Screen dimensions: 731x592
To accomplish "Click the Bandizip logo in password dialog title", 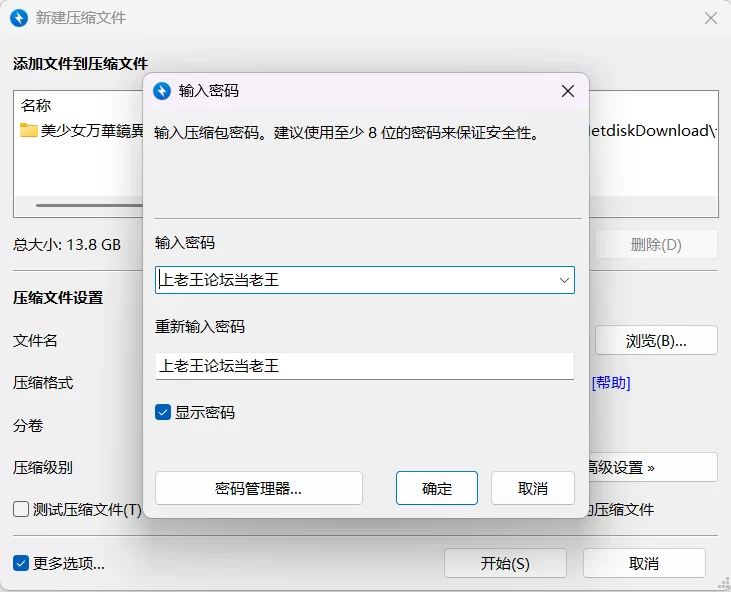I will (162, 91).
